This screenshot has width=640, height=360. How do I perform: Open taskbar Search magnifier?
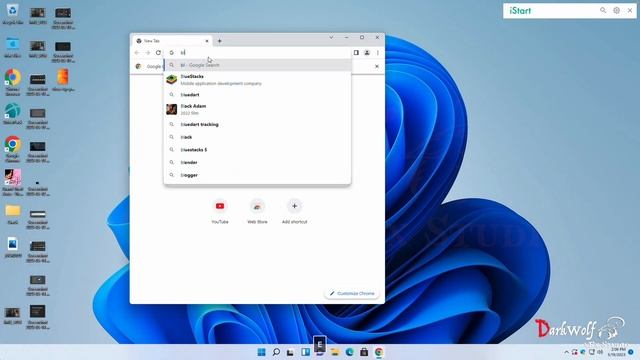pyautogui.click(x=276, y=352)
